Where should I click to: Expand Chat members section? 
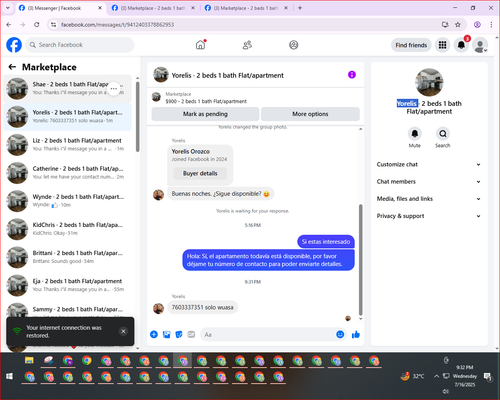429,182
